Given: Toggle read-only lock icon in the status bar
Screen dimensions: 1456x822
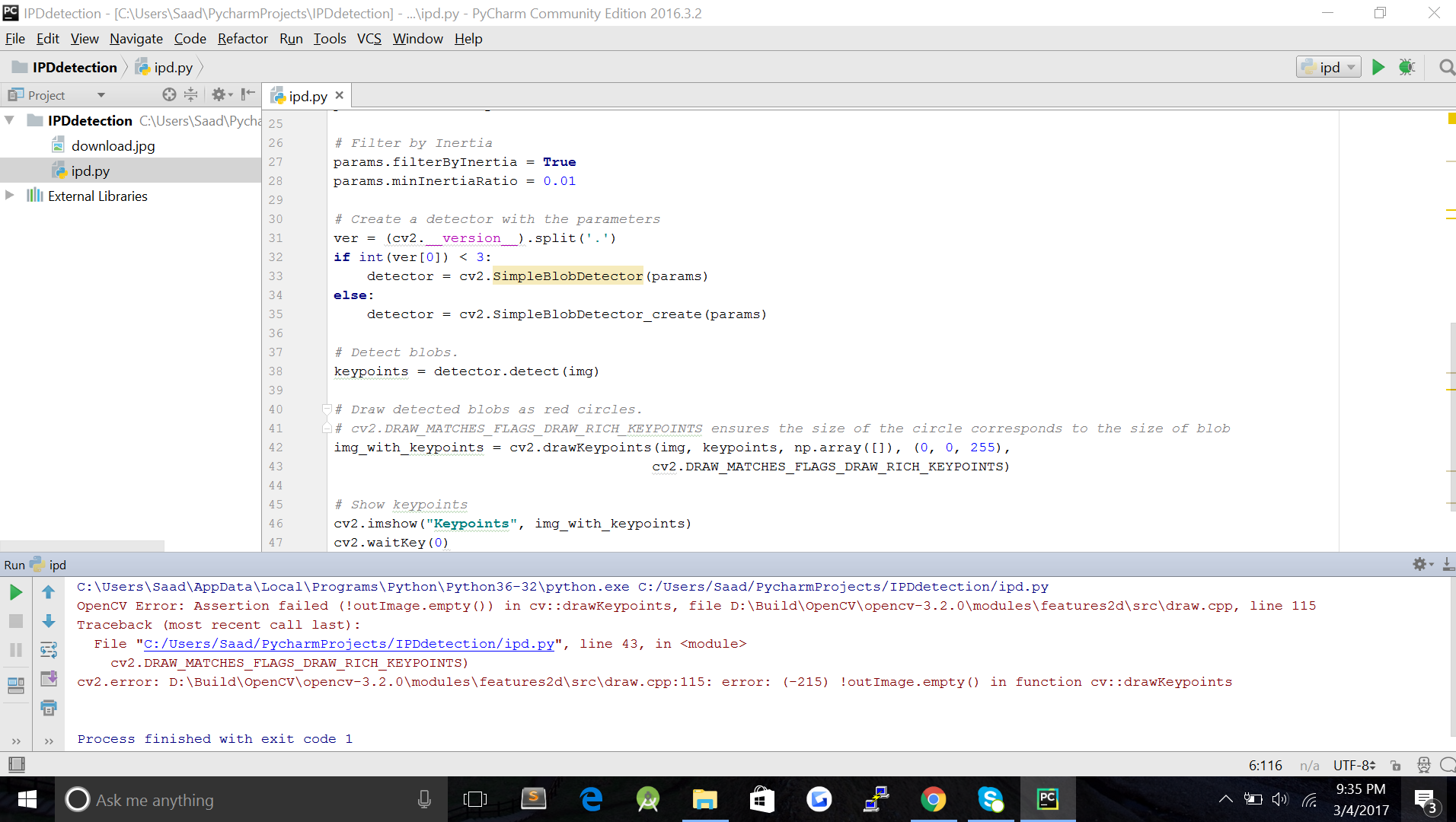Looking at the screenshot, I should click(1395, 765).
